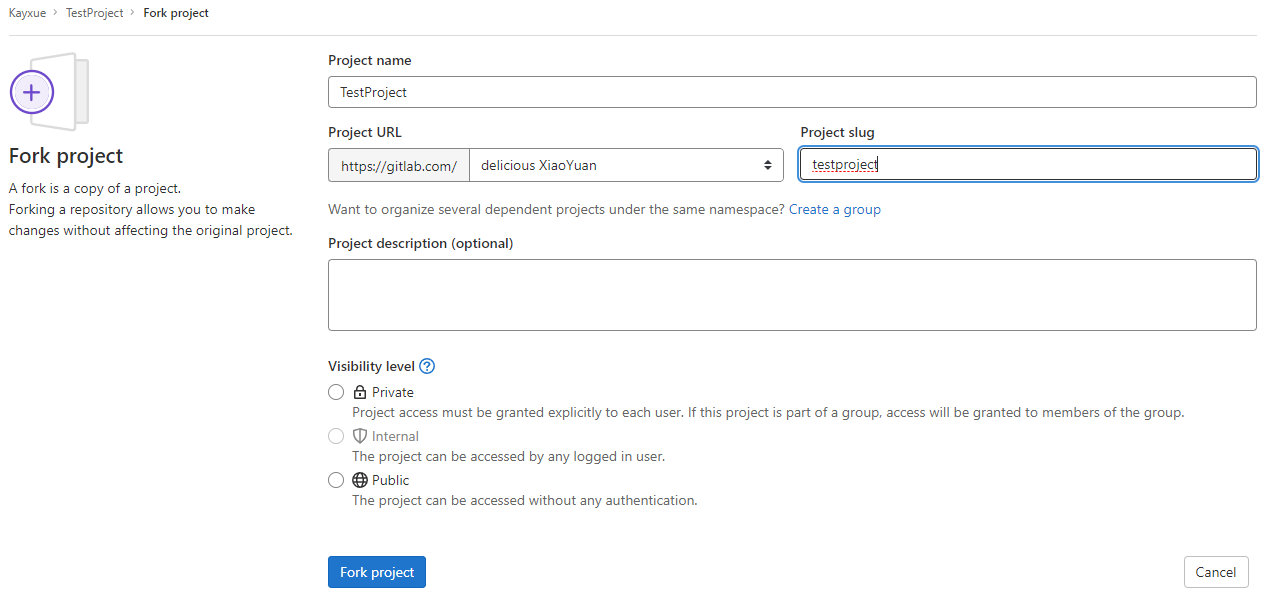Focus the Project name text field
The height and width of the screenshot is (603, 1266).
coord(791,92)
